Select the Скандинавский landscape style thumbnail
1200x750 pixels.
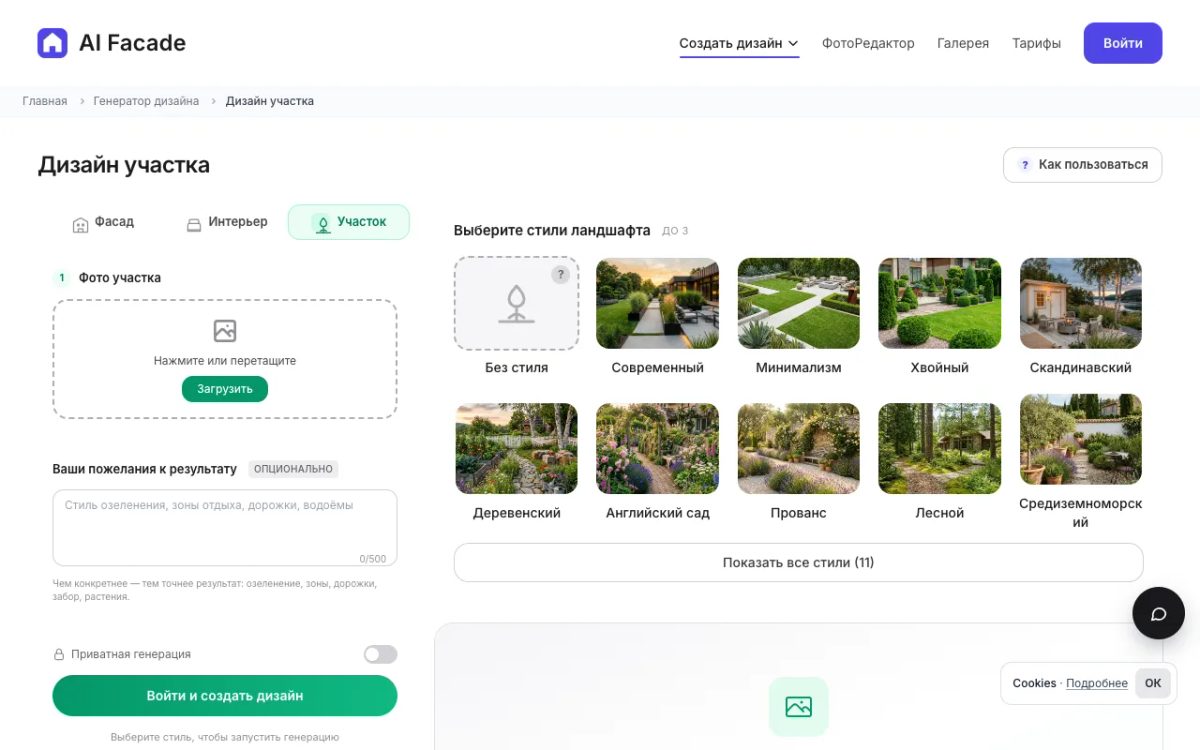pyautogui.click(x=1081, y=303)
